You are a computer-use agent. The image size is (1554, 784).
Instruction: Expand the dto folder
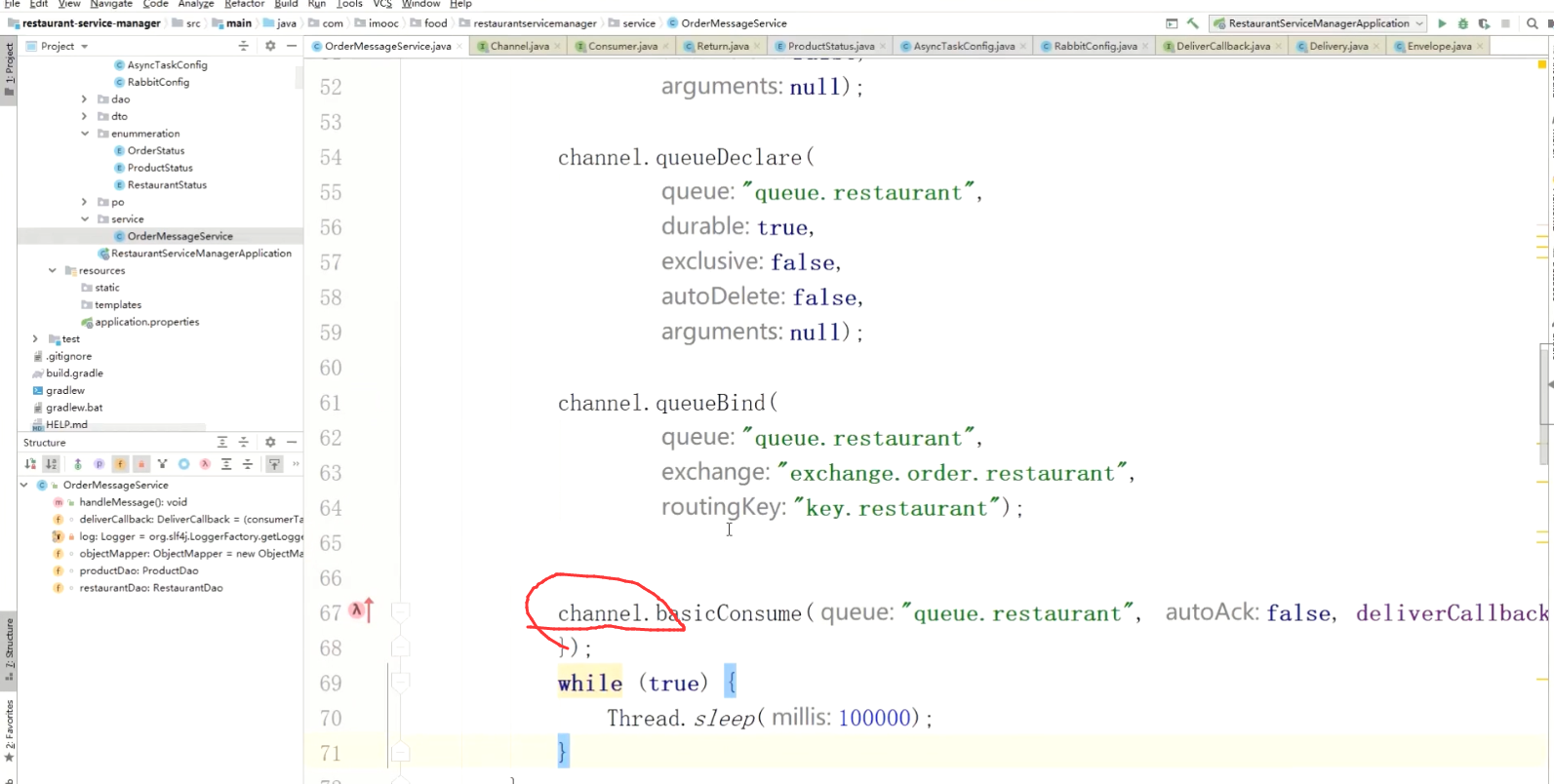coord(84,116)
